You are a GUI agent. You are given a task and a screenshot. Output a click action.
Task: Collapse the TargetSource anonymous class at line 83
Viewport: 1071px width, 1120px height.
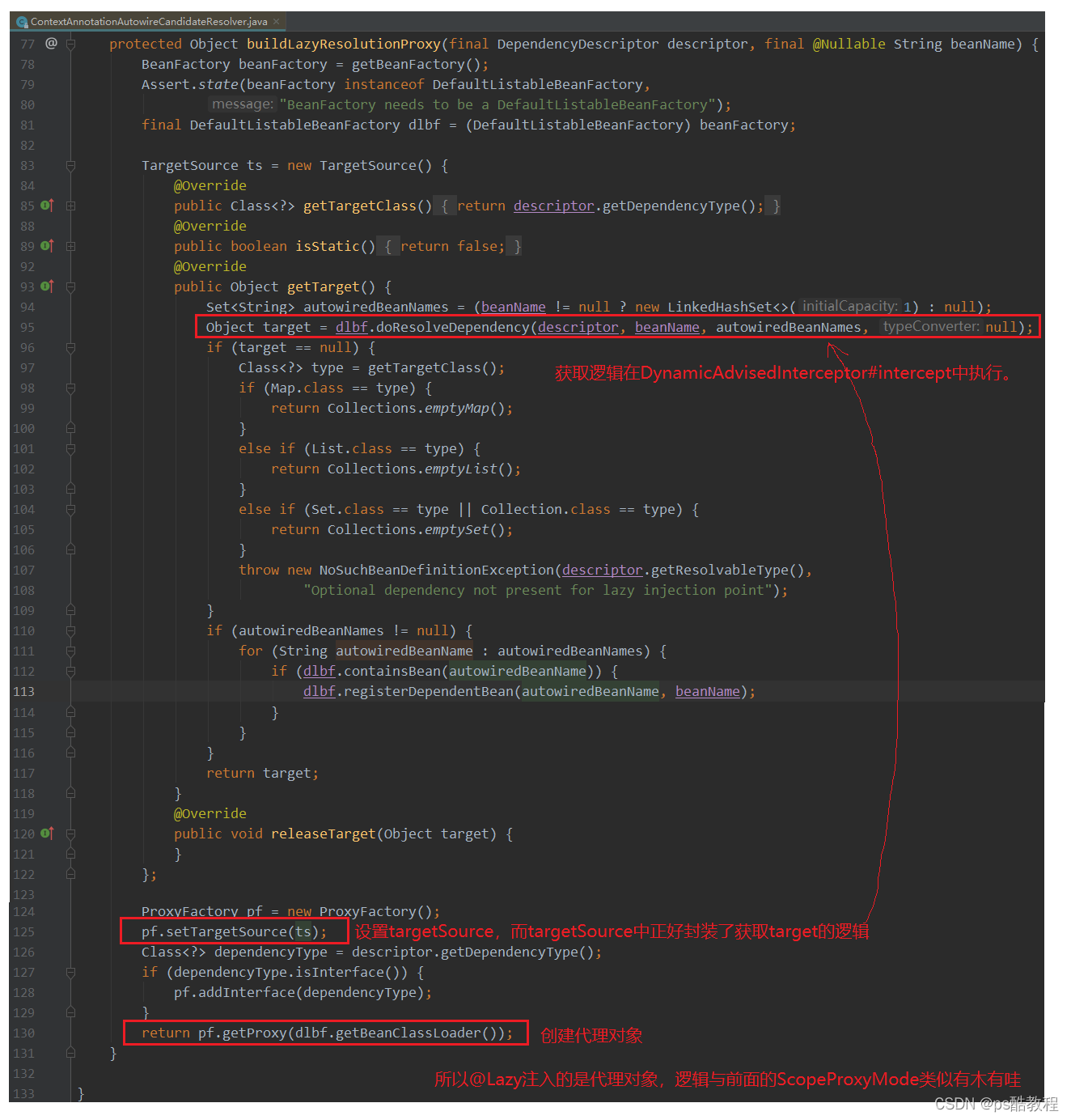pyautogui.click(x=70, y=165)
